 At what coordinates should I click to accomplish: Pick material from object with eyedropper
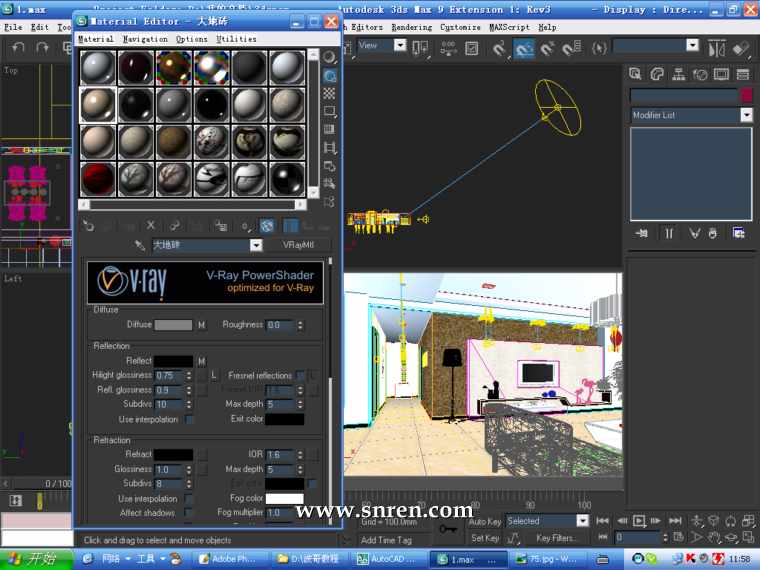(139, 245)
